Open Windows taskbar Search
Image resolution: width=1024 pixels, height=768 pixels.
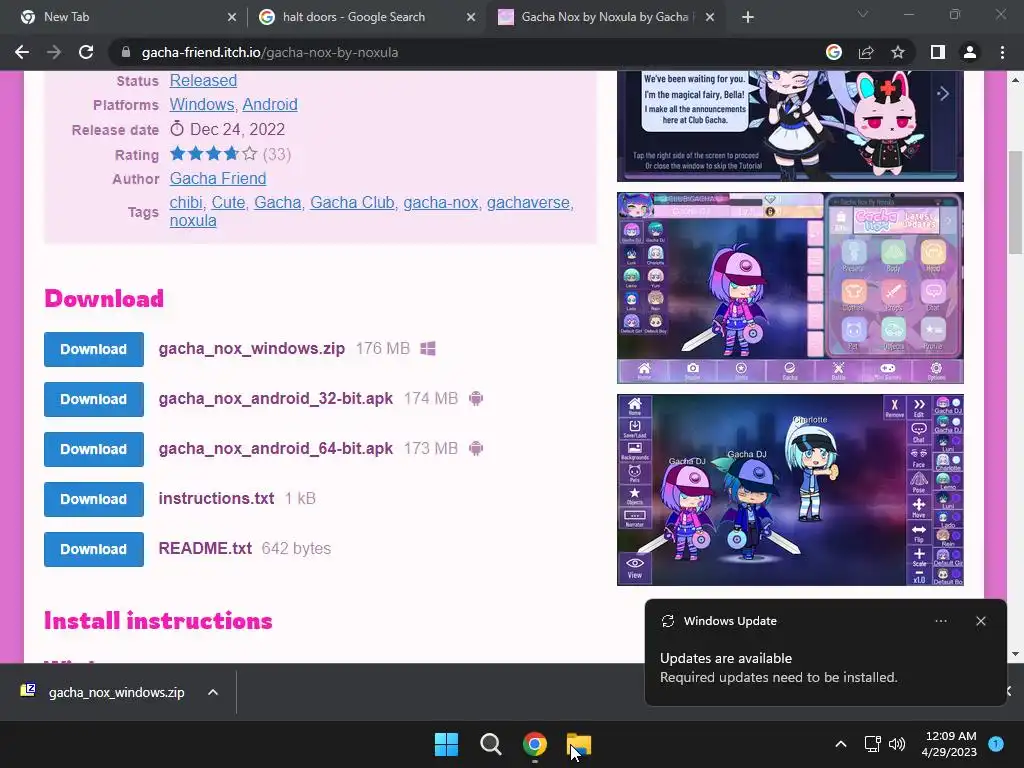[x=490, y=744]
